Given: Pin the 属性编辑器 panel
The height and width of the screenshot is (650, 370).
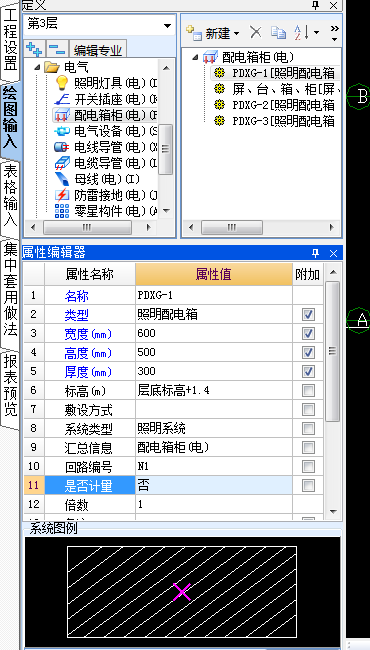Looking at the screenshot, I should tap(316, 253).
